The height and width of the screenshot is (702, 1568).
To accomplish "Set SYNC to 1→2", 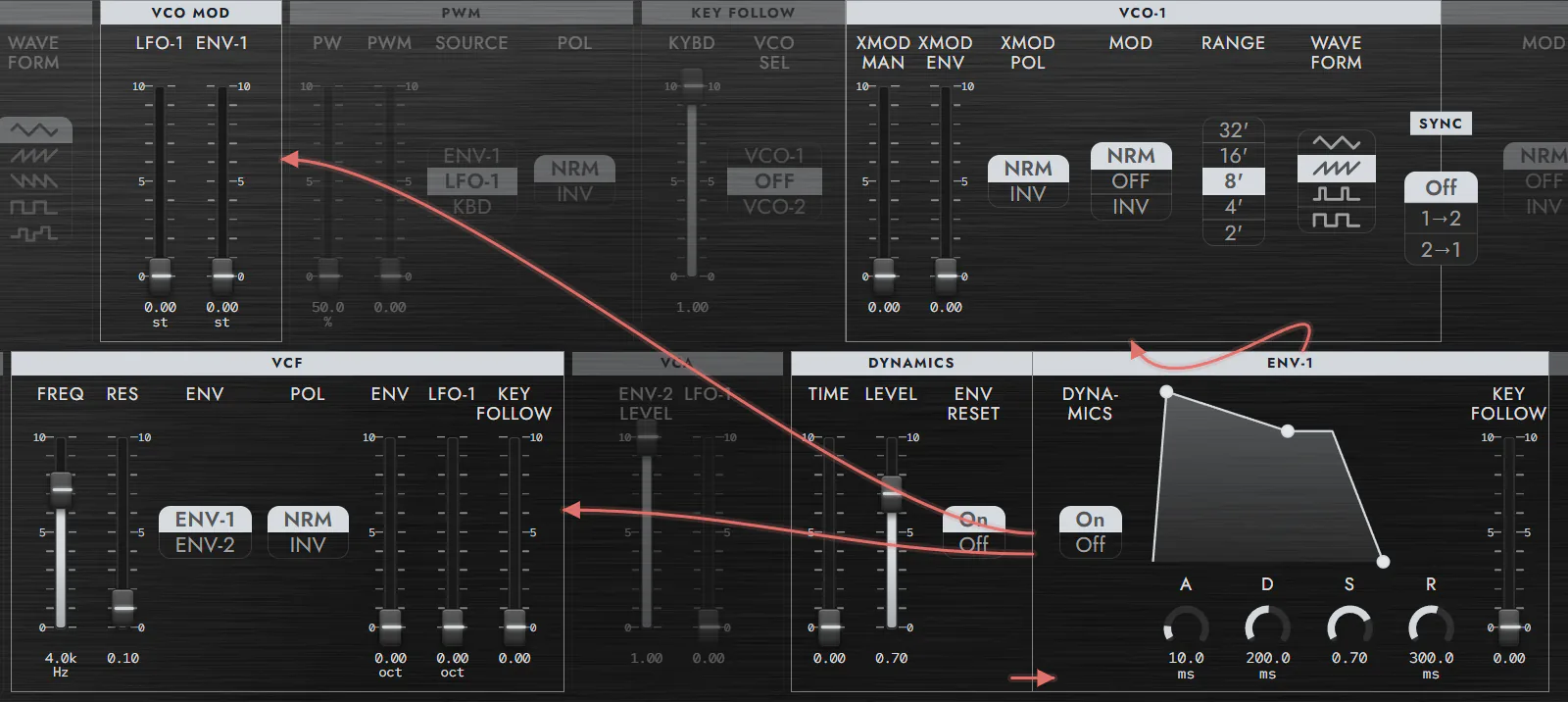I will [1441, 219].
